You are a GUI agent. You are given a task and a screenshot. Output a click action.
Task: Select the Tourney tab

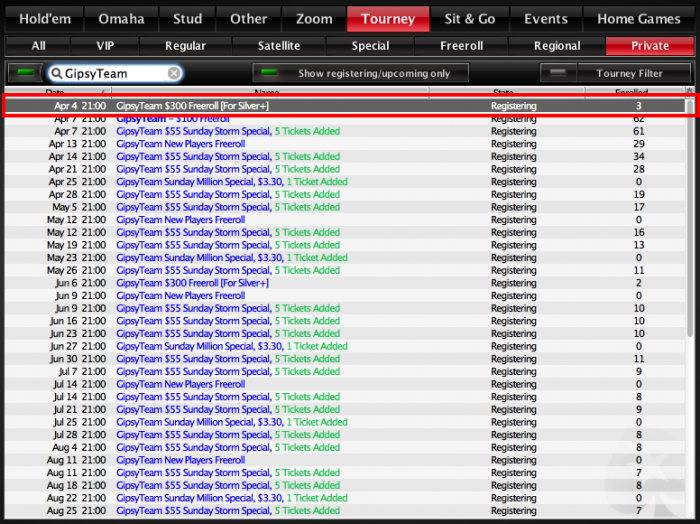tap(388, 19)
